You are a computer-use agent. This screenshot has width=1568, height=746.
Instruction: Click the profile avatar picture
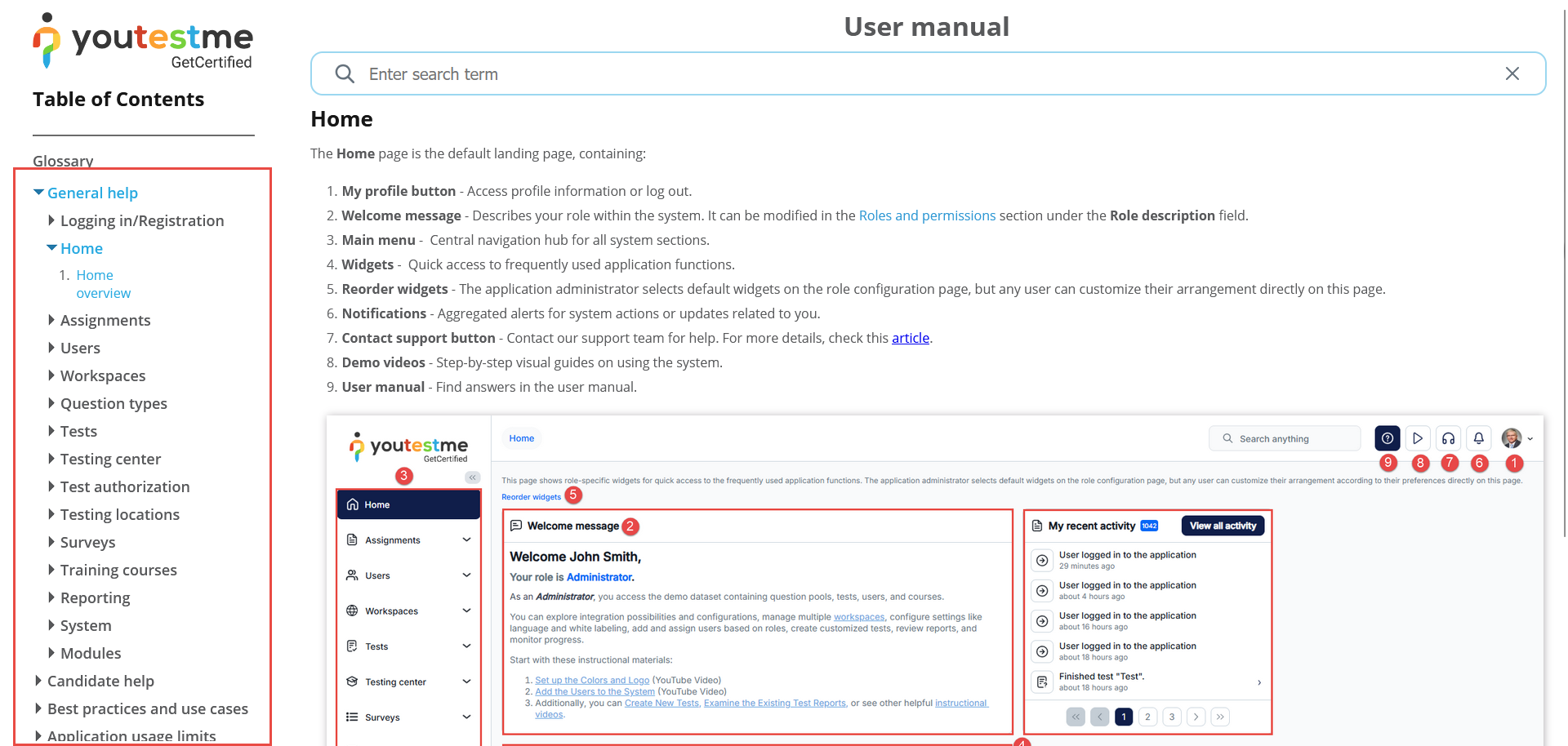(1511, 438)
